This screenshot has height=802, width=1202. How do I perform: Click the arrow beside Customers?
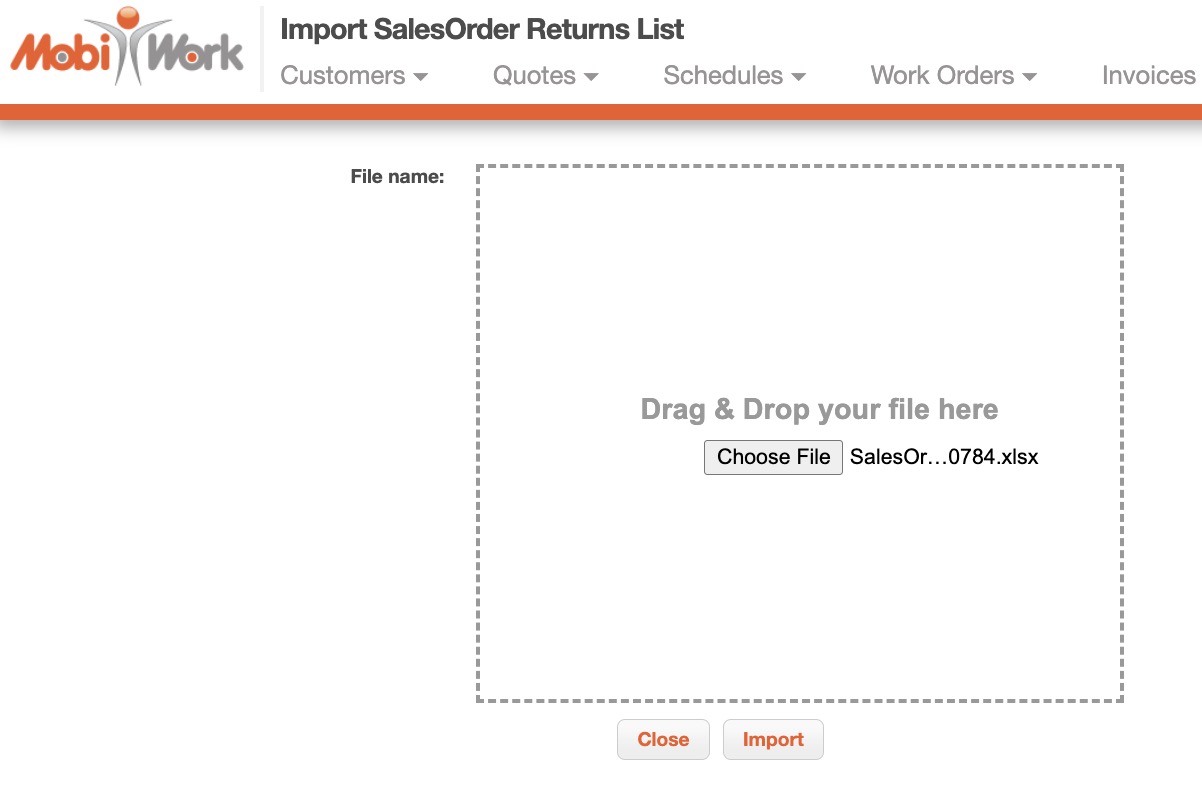pyautogui.click(x=421, y=77)
